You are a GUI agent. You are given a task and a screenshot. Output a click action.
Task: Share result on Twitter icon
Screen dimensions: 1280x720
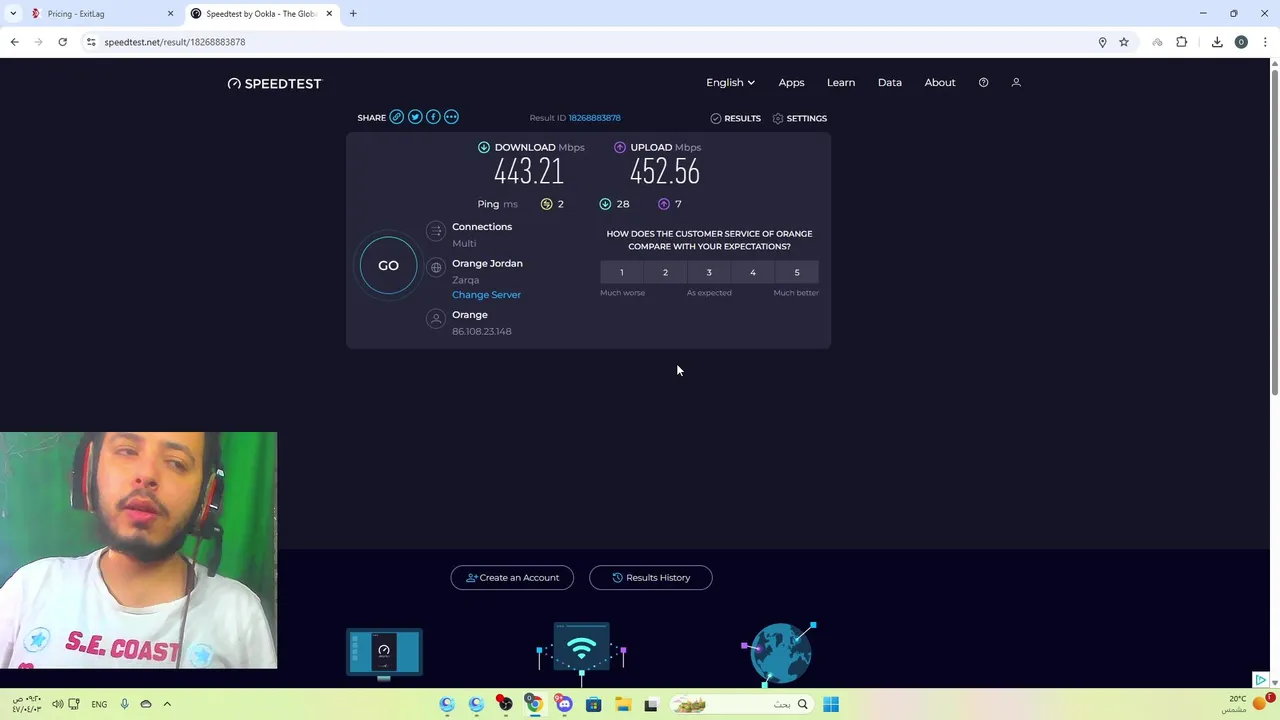point(415,117)
